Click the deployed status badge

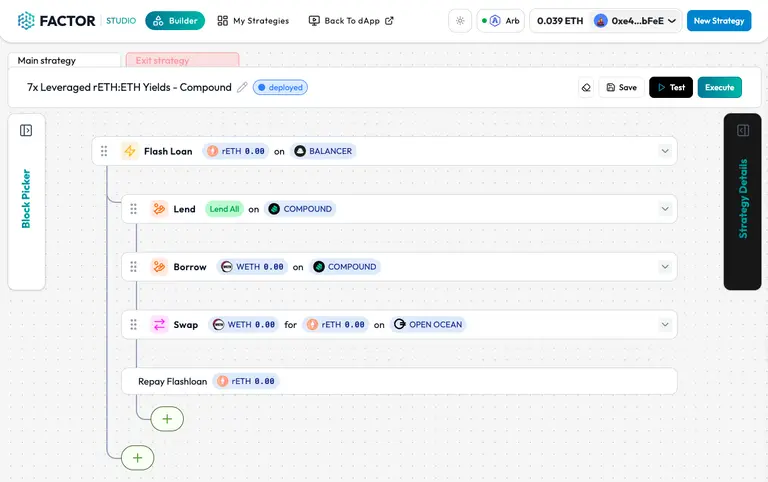coord(280,87)
